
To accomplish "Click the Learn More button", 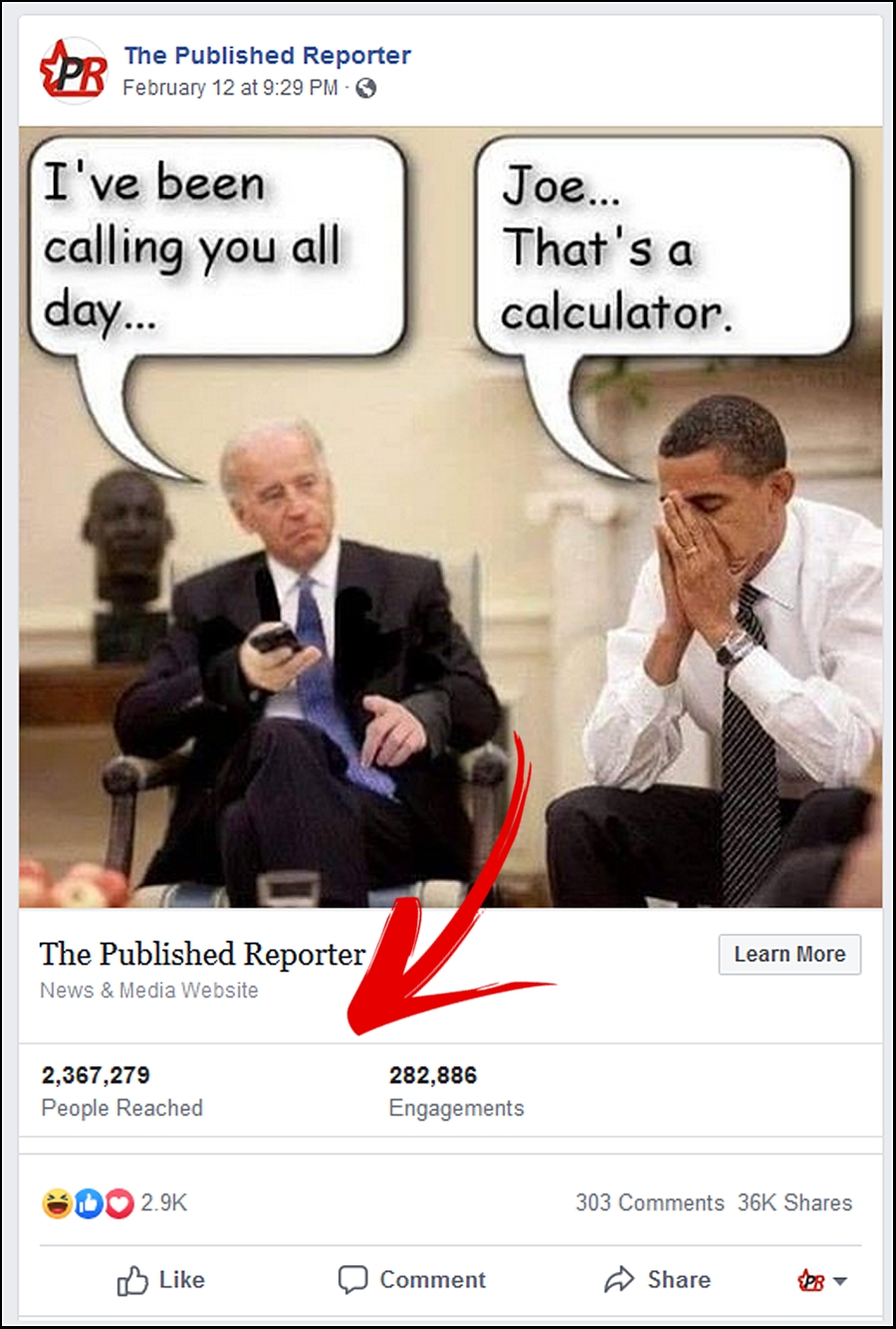I will coord(789,955).
